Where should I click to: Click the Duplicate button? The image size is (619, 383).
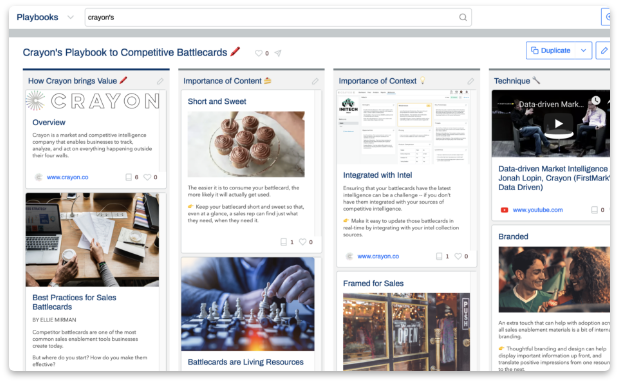[x=551, y=51]
